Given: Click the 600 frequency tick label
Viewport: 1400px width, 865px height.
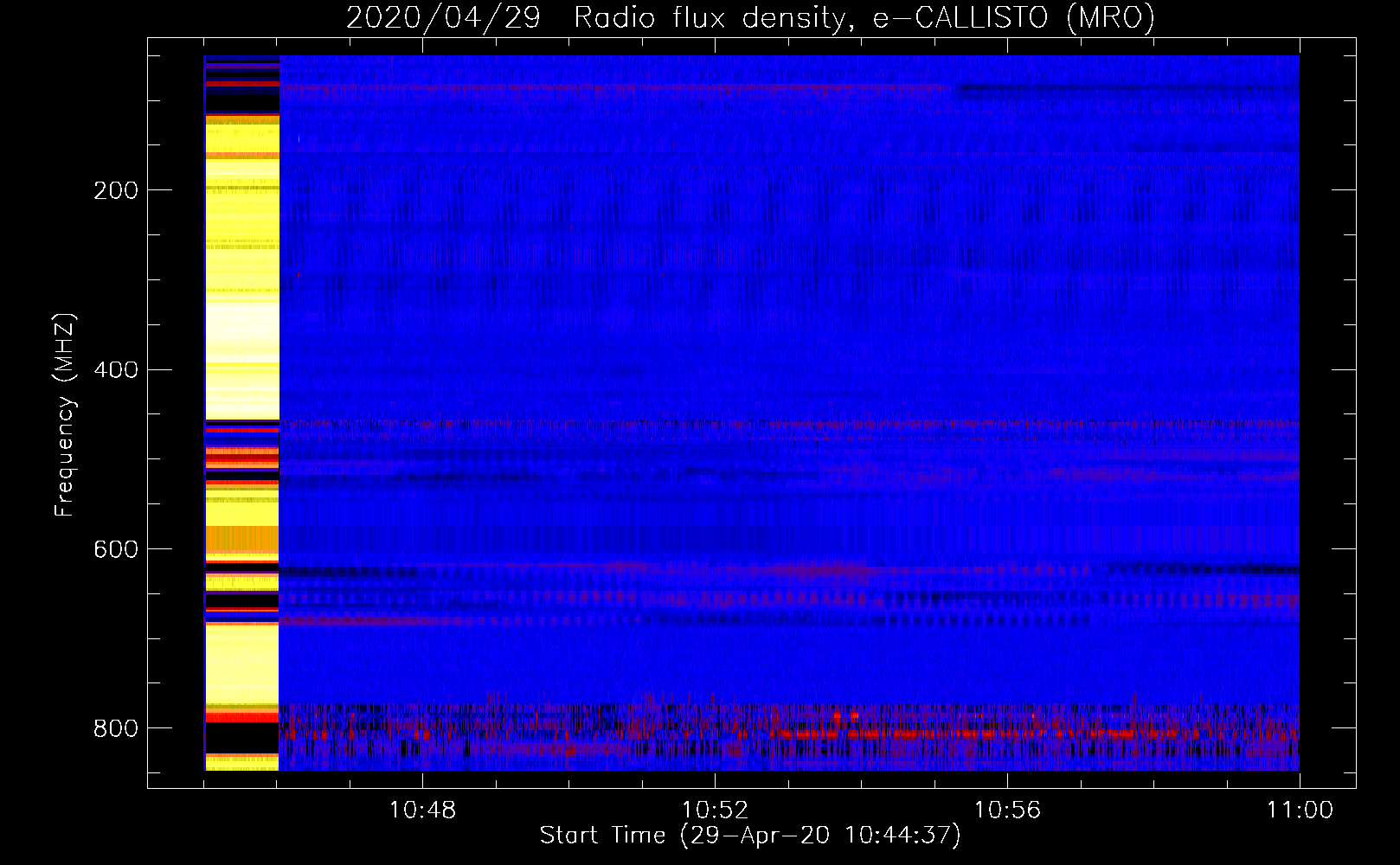Looking at the screenshot, I should click(116, 550).
